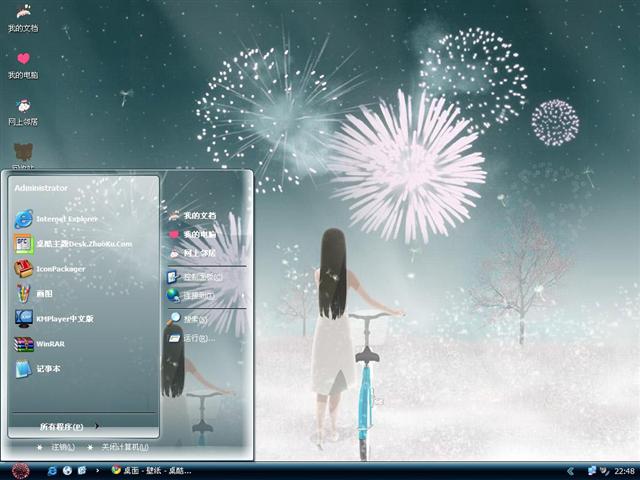
Task: Select 我的电脑 in start menu right pane
Action: [x=193, y=234]
